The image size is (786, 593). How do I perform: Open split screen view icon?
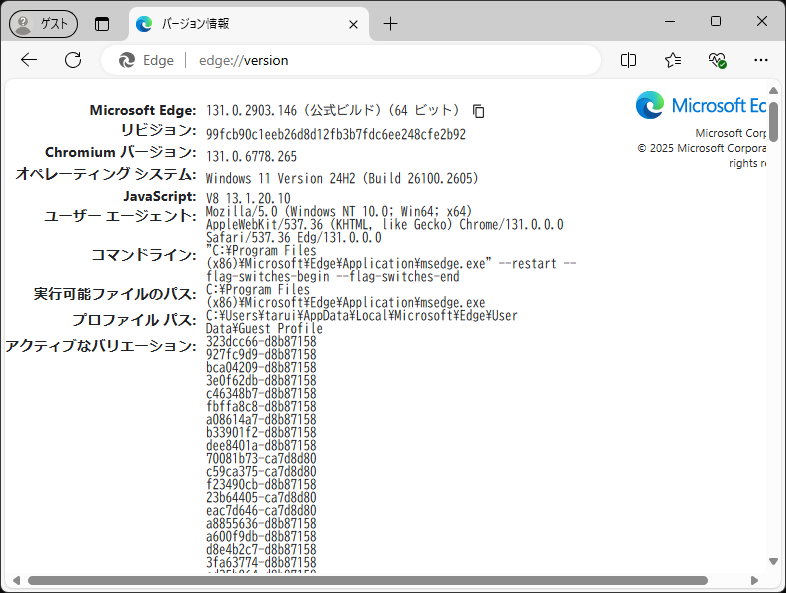[x=628, y=60]
